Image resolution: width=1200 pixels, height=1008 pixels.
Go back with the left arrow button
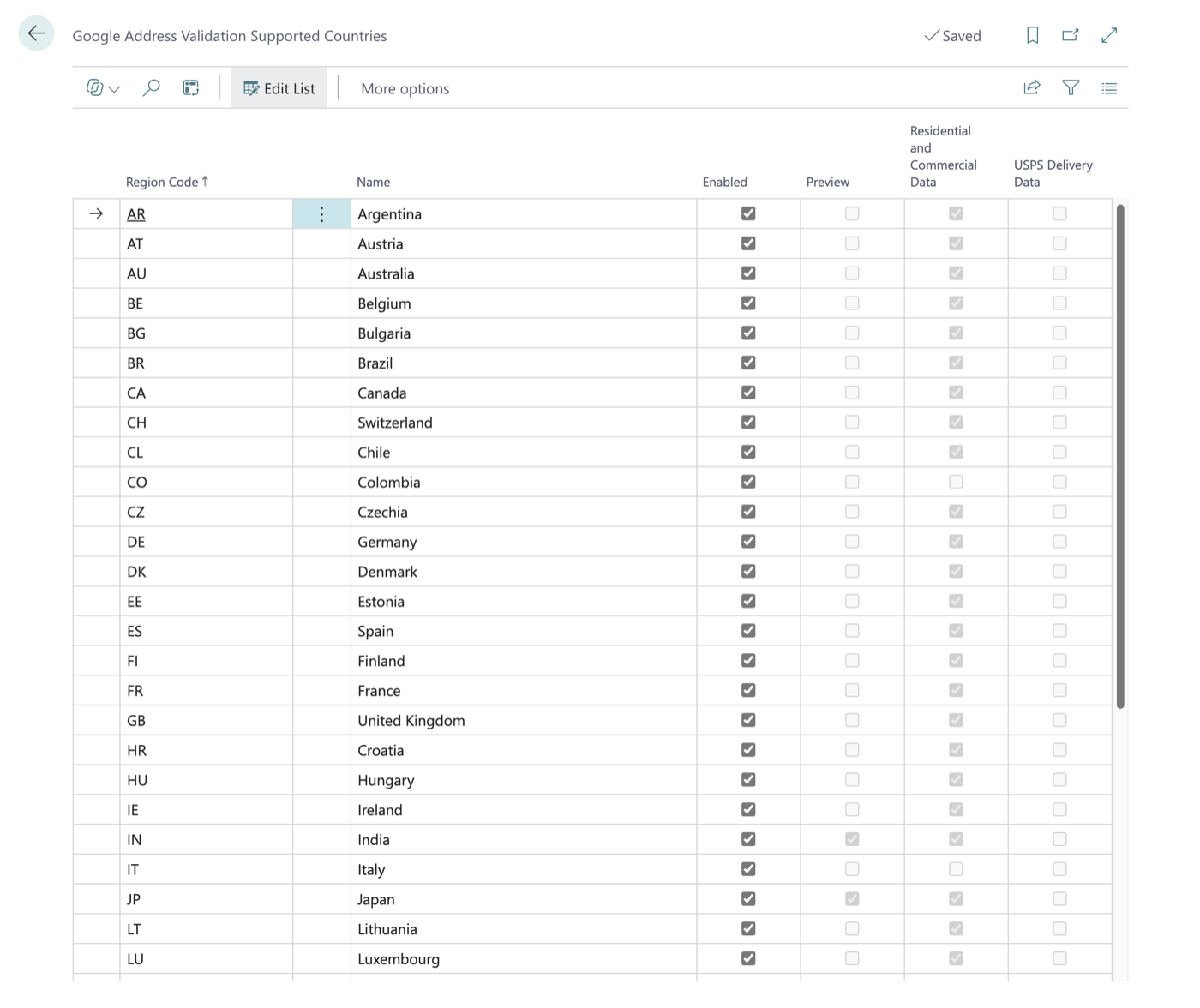point(36,34)
